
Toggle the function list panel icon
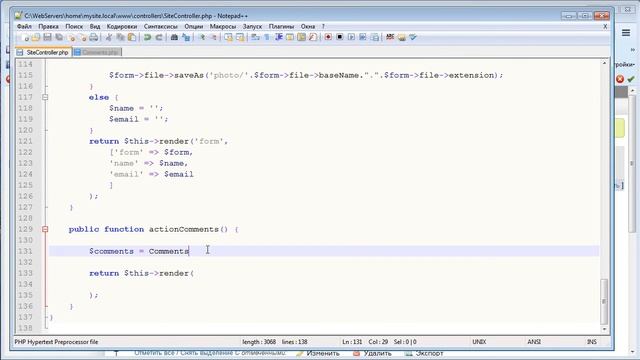313,38
